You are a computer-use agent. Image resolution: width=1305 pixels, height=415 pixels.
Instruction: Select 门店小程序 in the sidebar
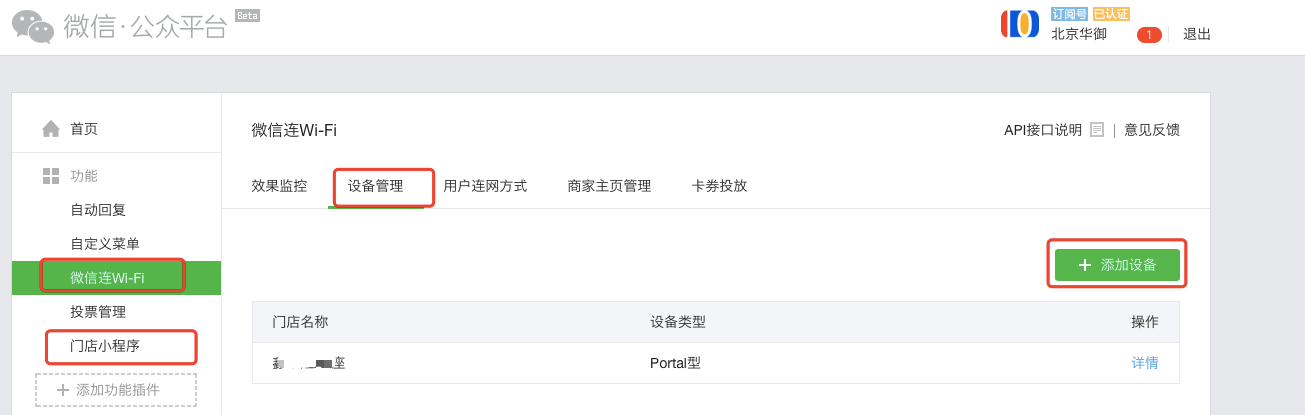105,347
